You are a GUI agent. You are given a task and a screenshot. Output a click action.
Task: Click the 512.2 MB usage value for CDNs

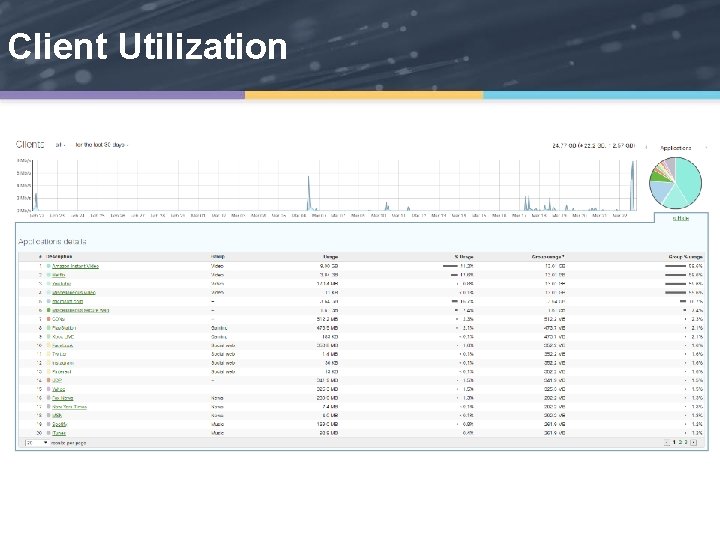(327, 319)
